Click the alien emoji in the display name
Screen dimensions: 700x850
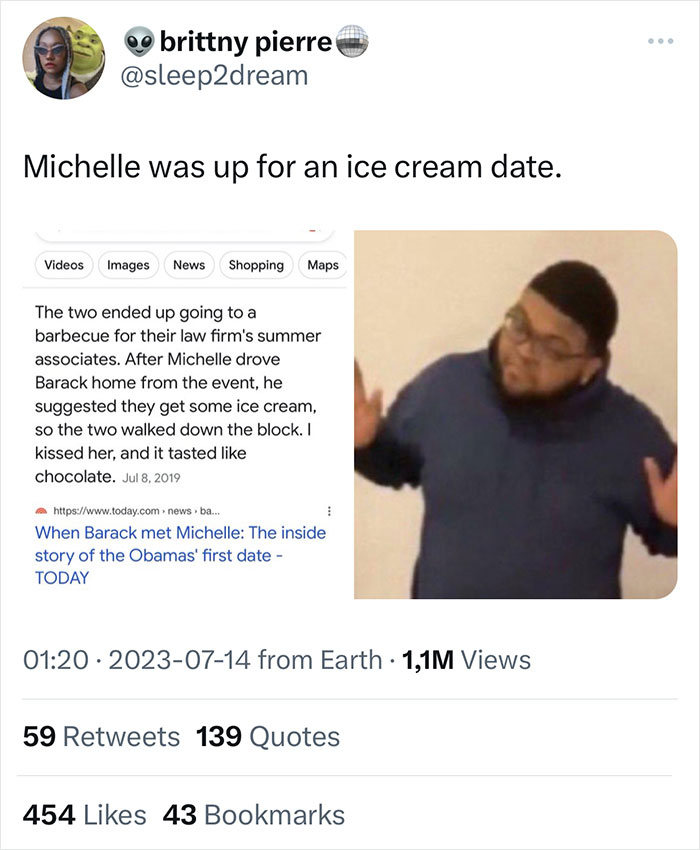pyautogui.click(x=137, y=42)
